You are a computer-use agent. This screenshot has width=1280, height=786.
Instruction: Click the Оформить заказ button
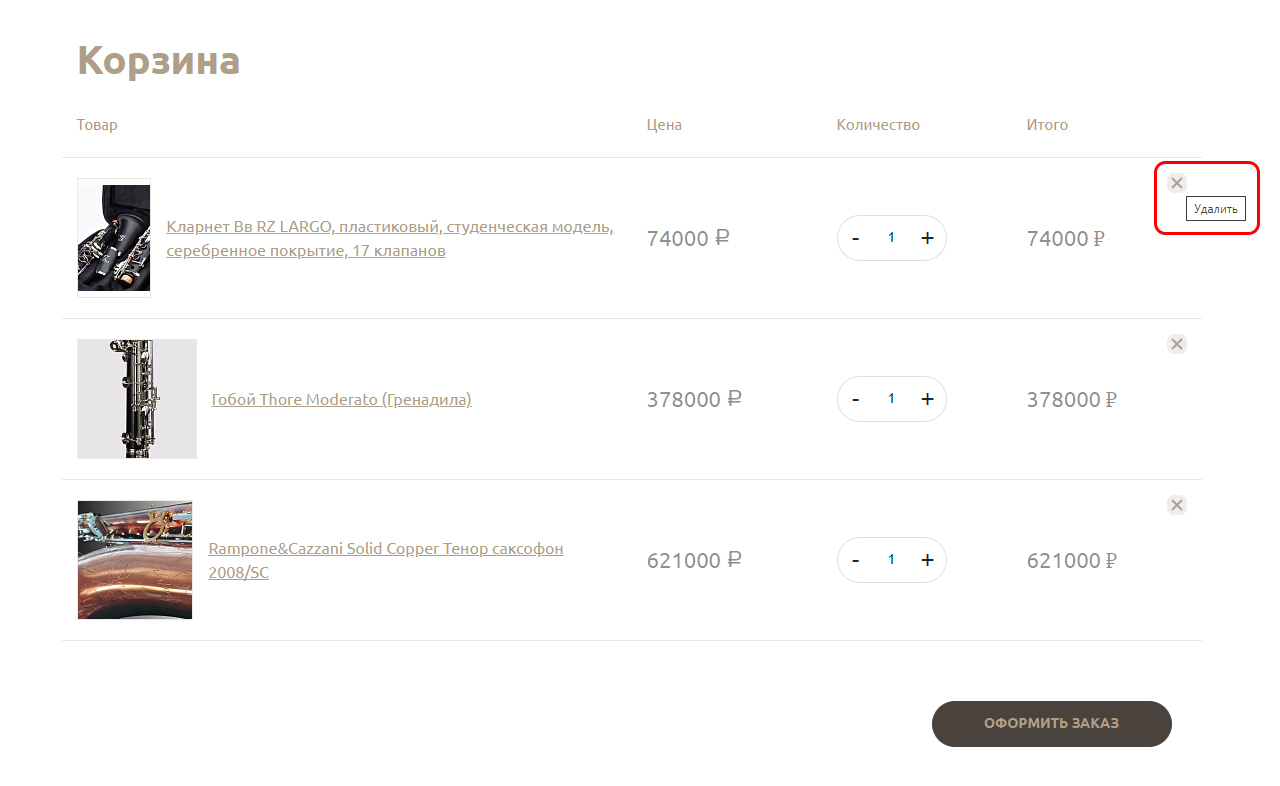(1051, 724)
